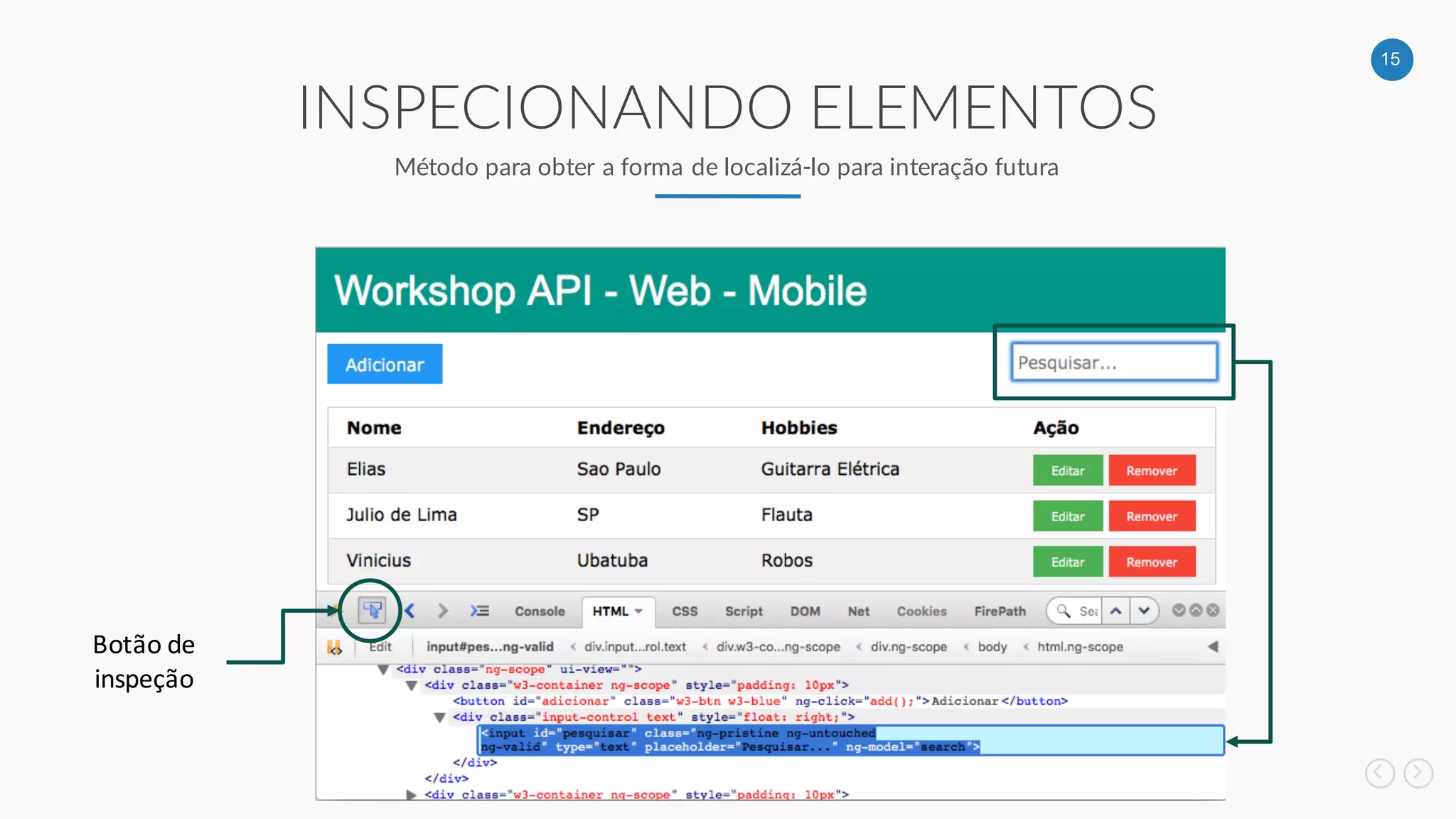Click the Hobbies column header
The height and width of the screenshot is (819, 1456).
pyautogui.click(x=799, y=428)
